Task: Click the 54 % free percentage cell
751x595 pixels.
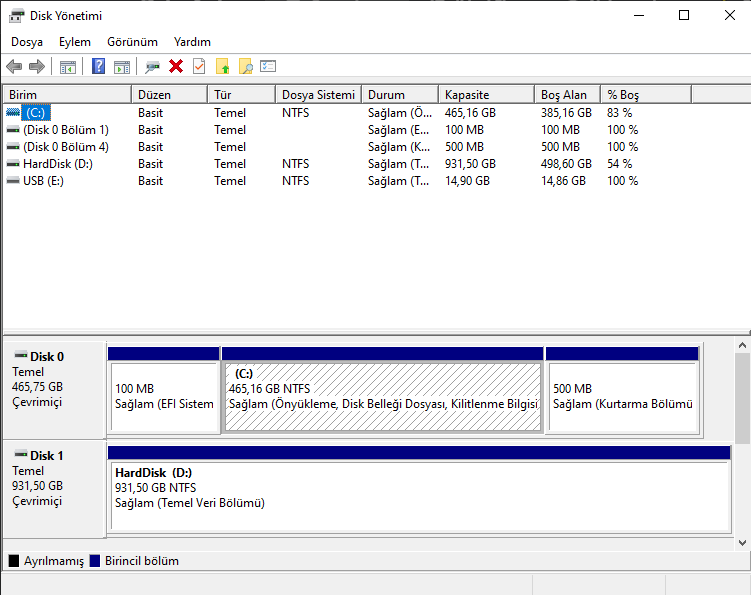Action: point(619,164)
